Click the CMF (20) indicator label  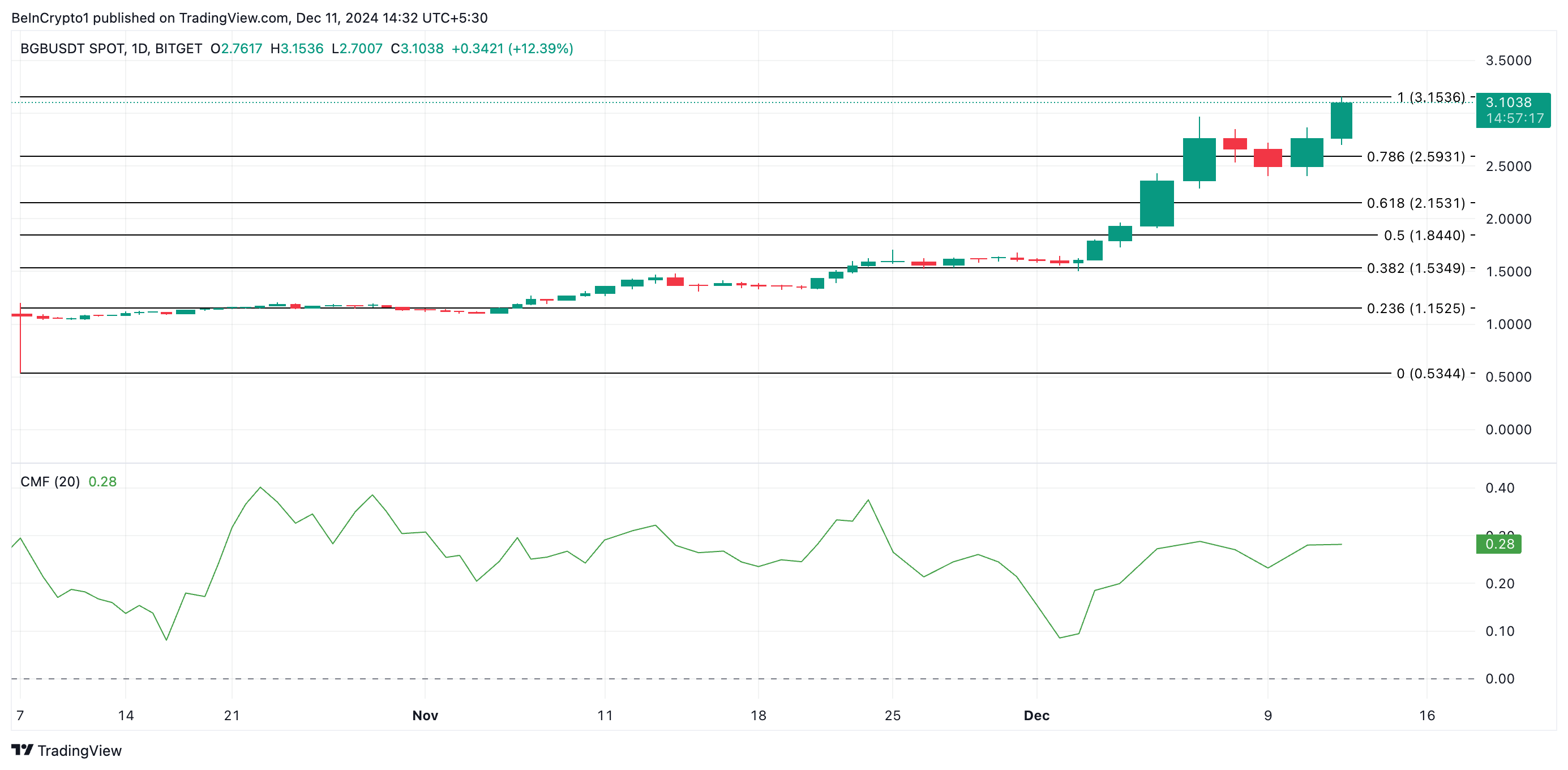pos(50,481)
